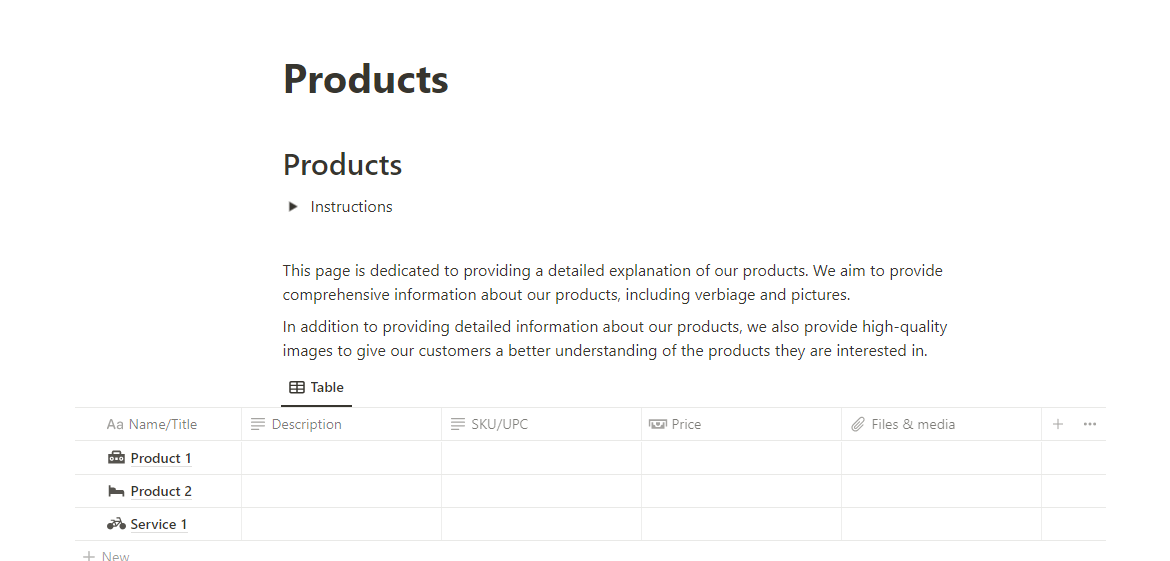Viewport: 1170px width, 561px height.
Task: Open the three-dot table options menu
Action: click(x=1090, y=424)
